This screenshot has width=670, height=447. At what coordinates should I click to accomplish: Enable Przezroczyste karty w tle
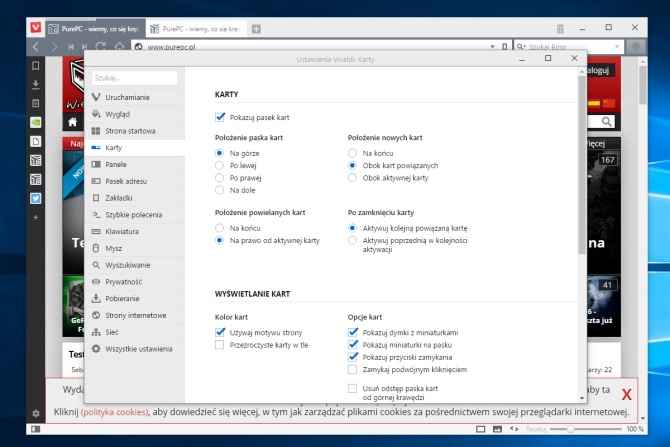tap(220, 345)
